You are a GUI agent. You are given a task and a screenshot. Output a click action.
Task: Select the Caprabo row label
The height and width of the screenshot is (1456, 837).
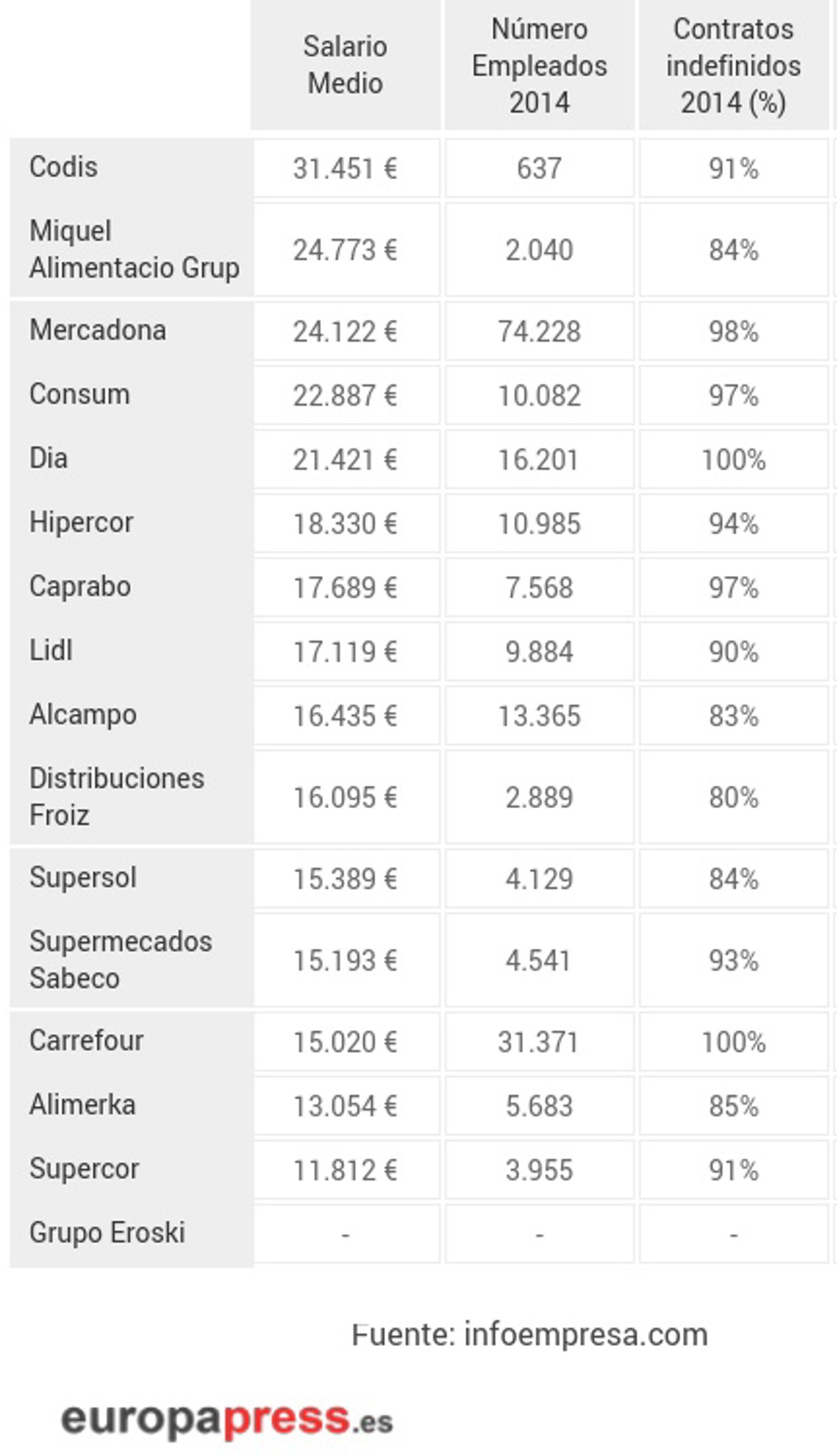80,587
